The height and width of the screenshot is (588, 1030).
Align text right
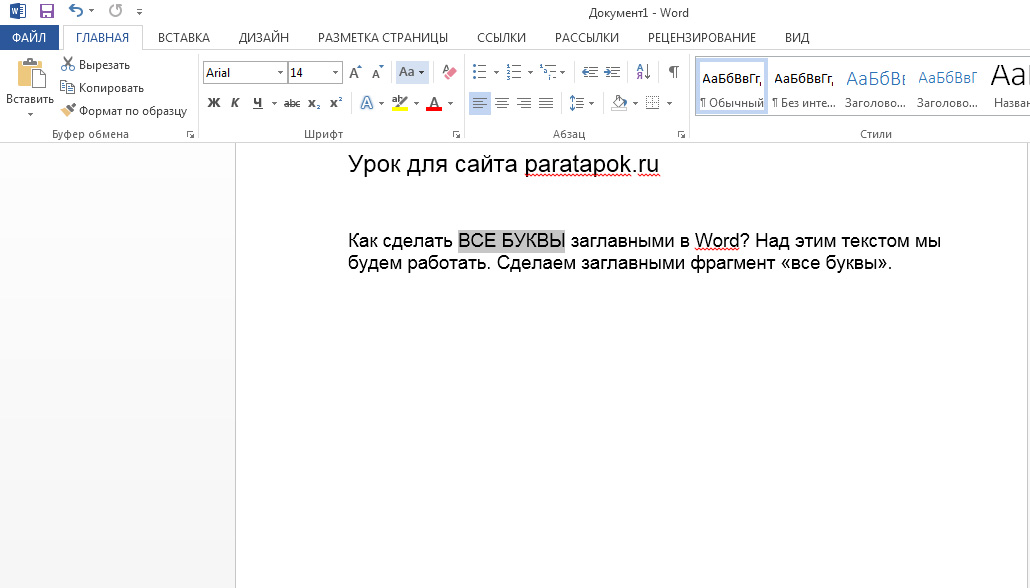(524, 103)
